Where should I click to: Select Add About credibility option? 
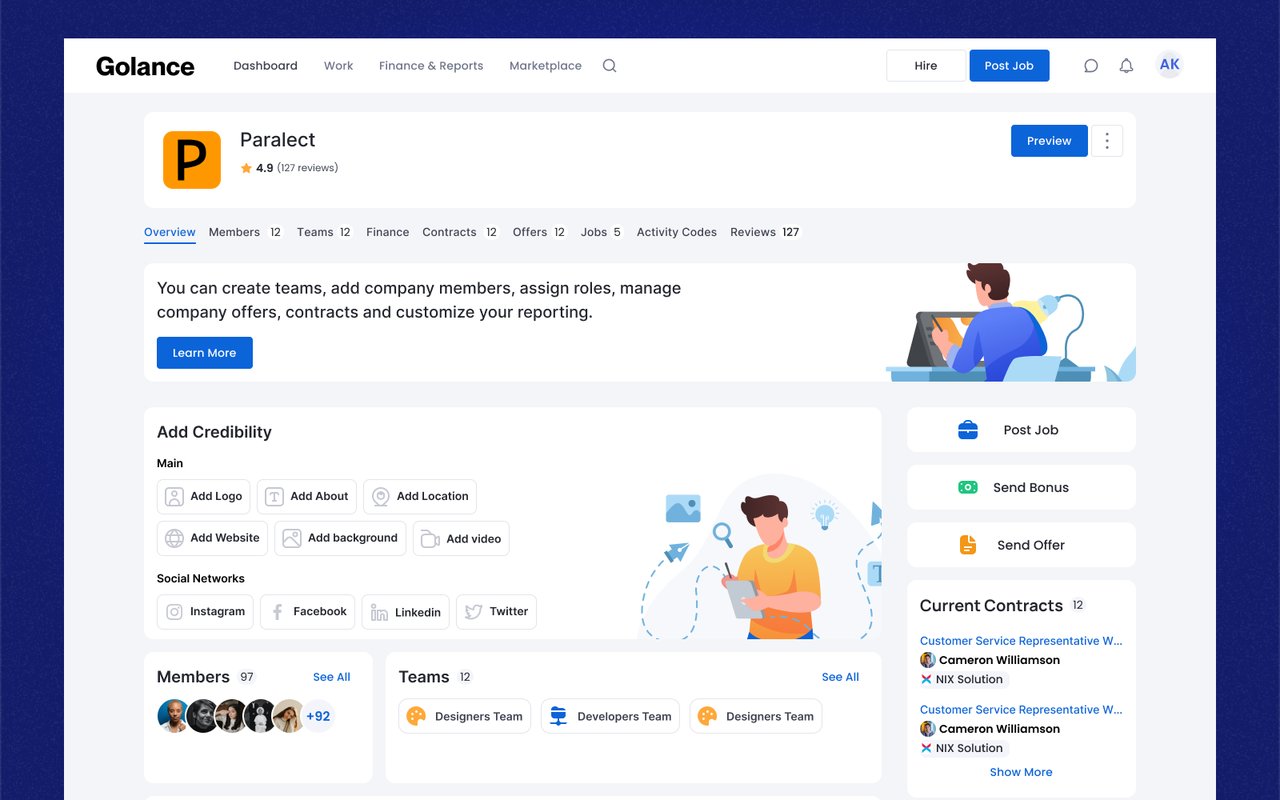pyautogui.click(x=306, y=496)
